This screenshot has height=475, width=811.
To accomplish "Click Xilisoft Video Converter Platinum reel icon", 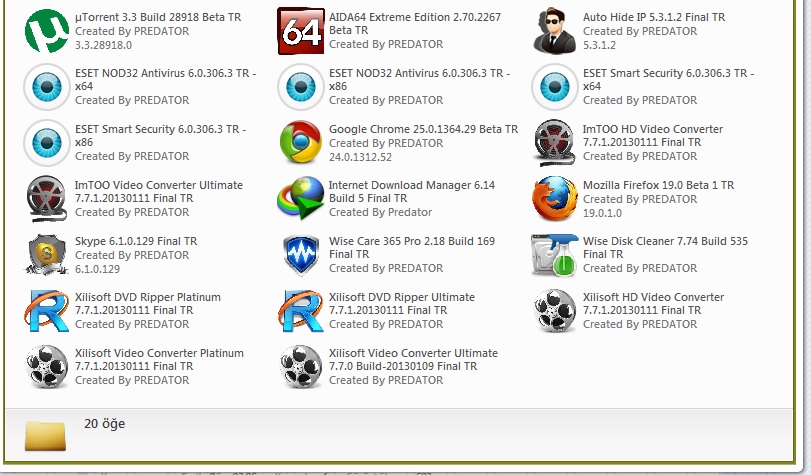I will click(47, 366).
